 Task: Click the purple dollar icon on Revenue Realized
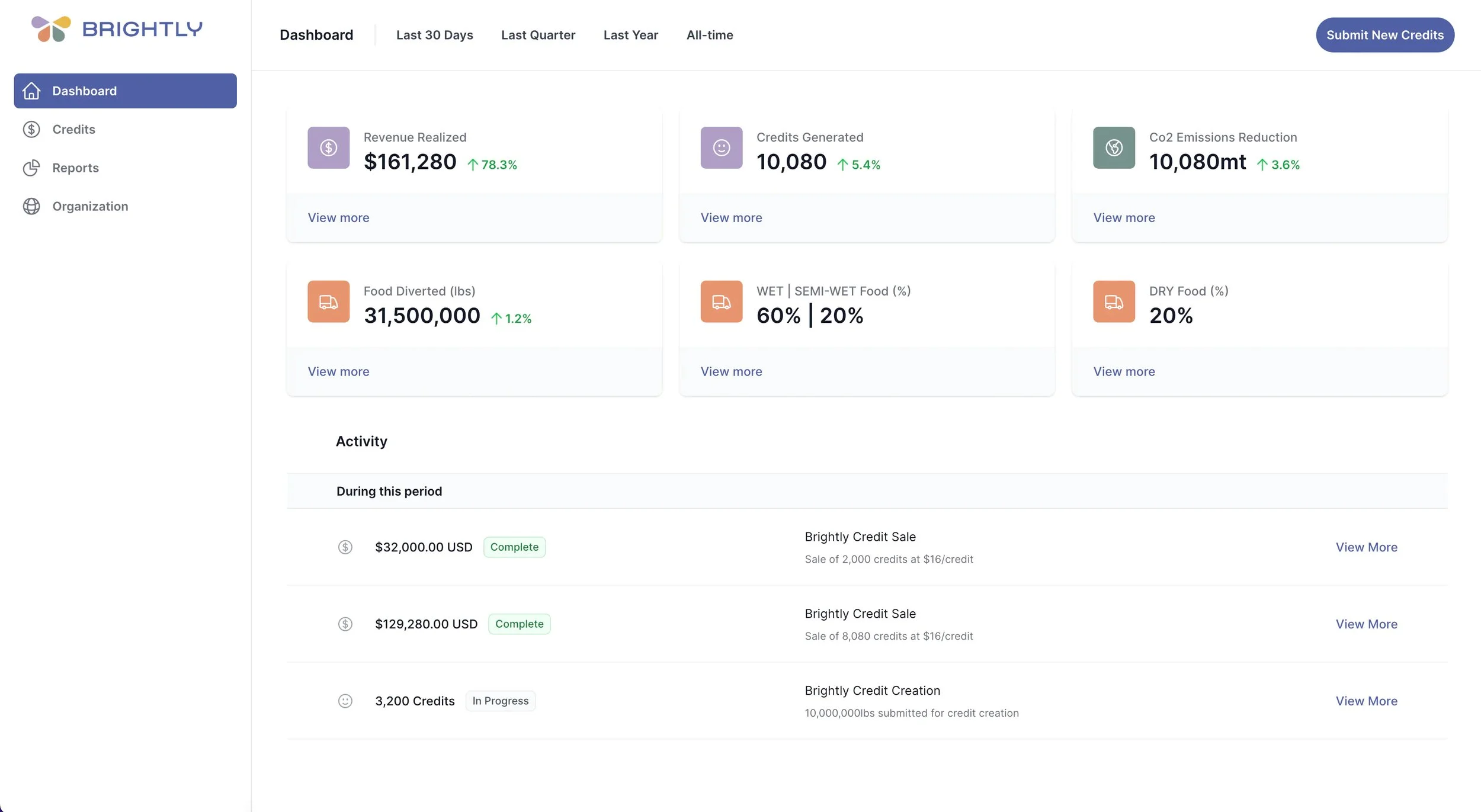click(x=328, y=147)
